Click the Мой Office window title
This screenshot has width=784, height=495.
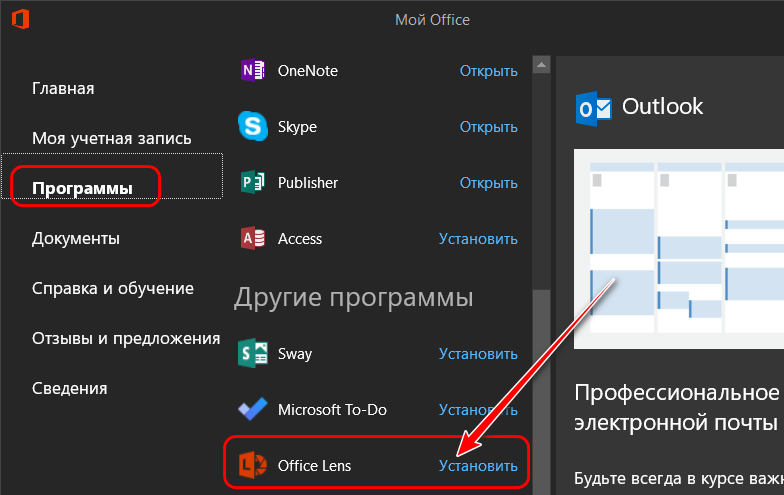pos(432,20)
